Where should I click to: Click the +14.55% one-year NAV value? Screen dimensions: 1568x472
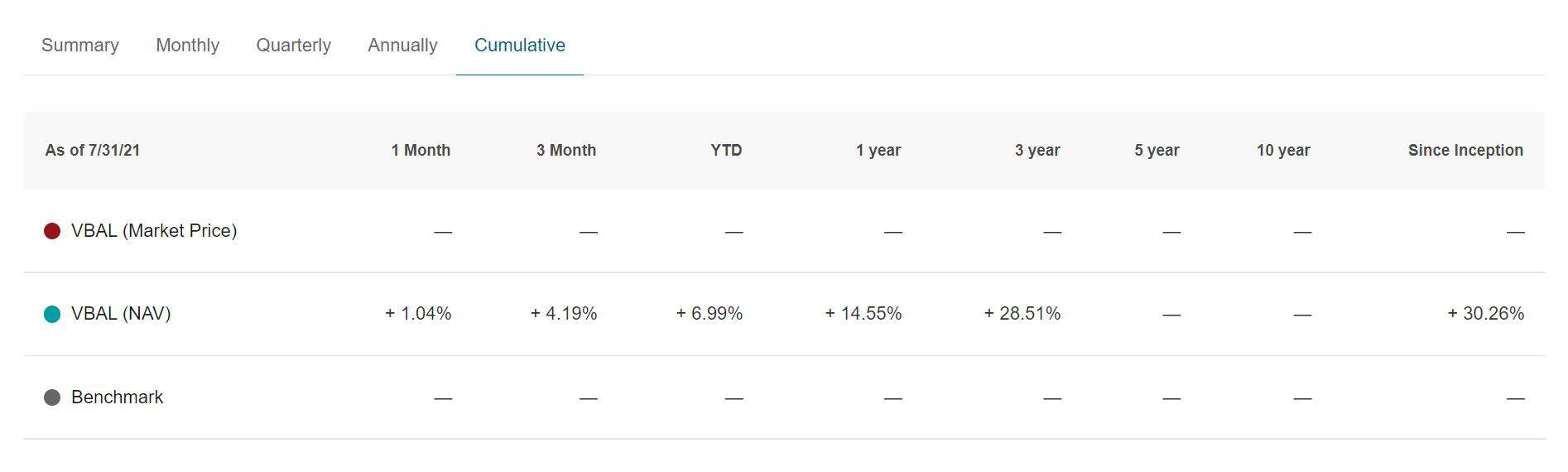863,314
